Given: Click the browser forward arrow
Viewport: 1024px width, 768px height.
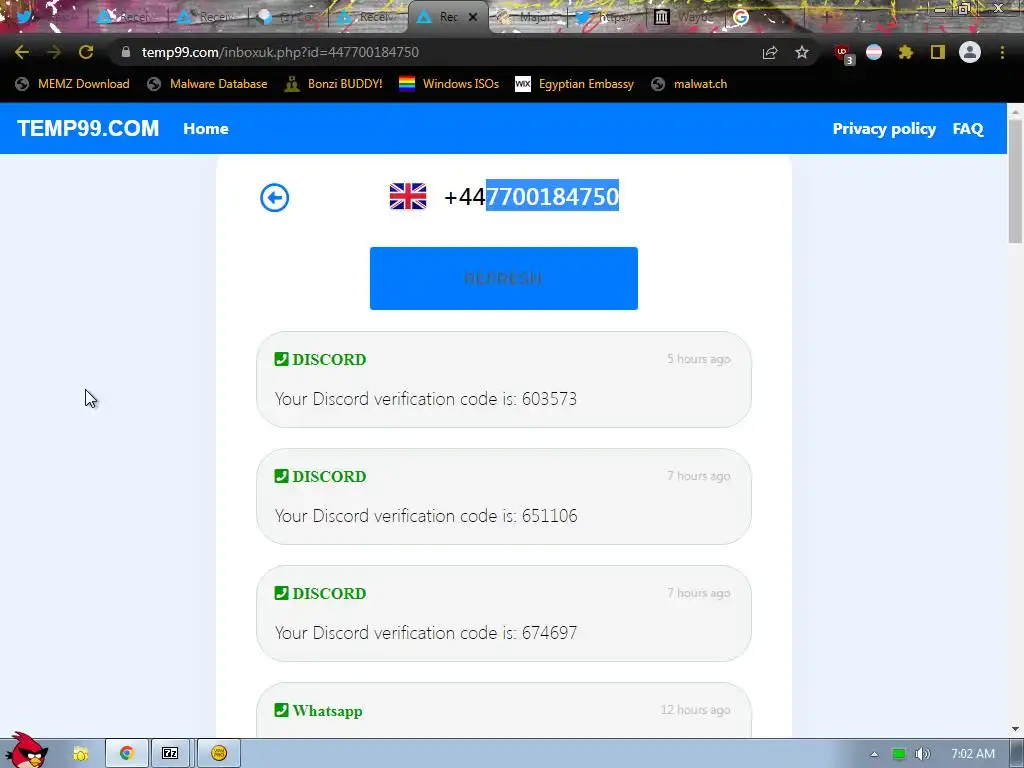Looking at the screenshot, I should (x=54, y=52).
